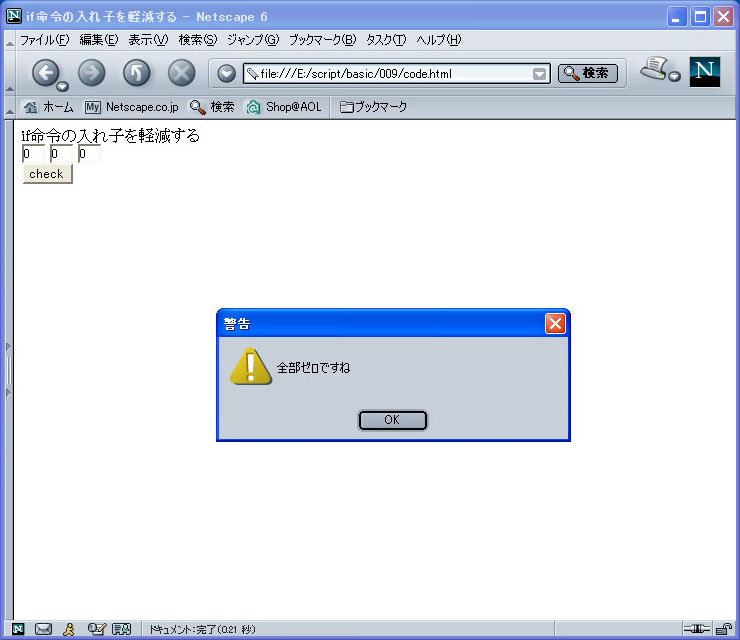
Task: Open the Back button history dropdown arrow
Action: click(62, 86)
